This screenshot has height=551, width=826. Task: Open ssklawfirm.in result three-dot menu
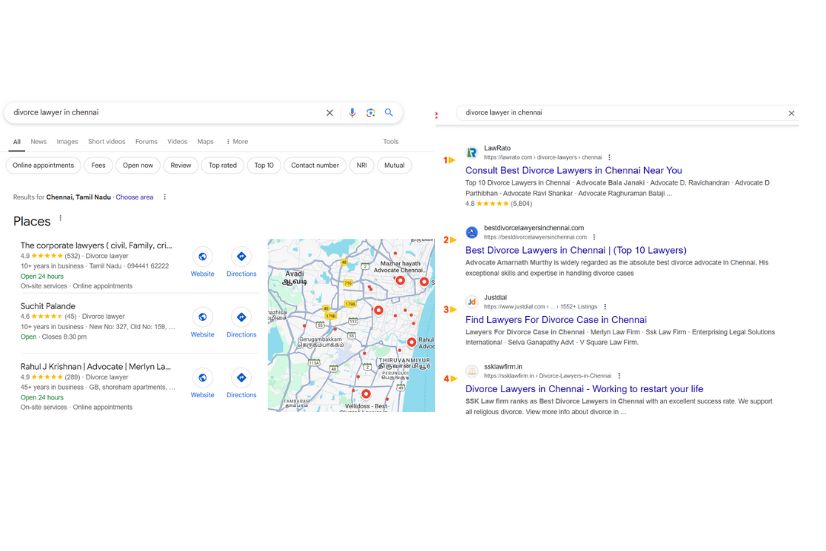click(x=620, y=376)
